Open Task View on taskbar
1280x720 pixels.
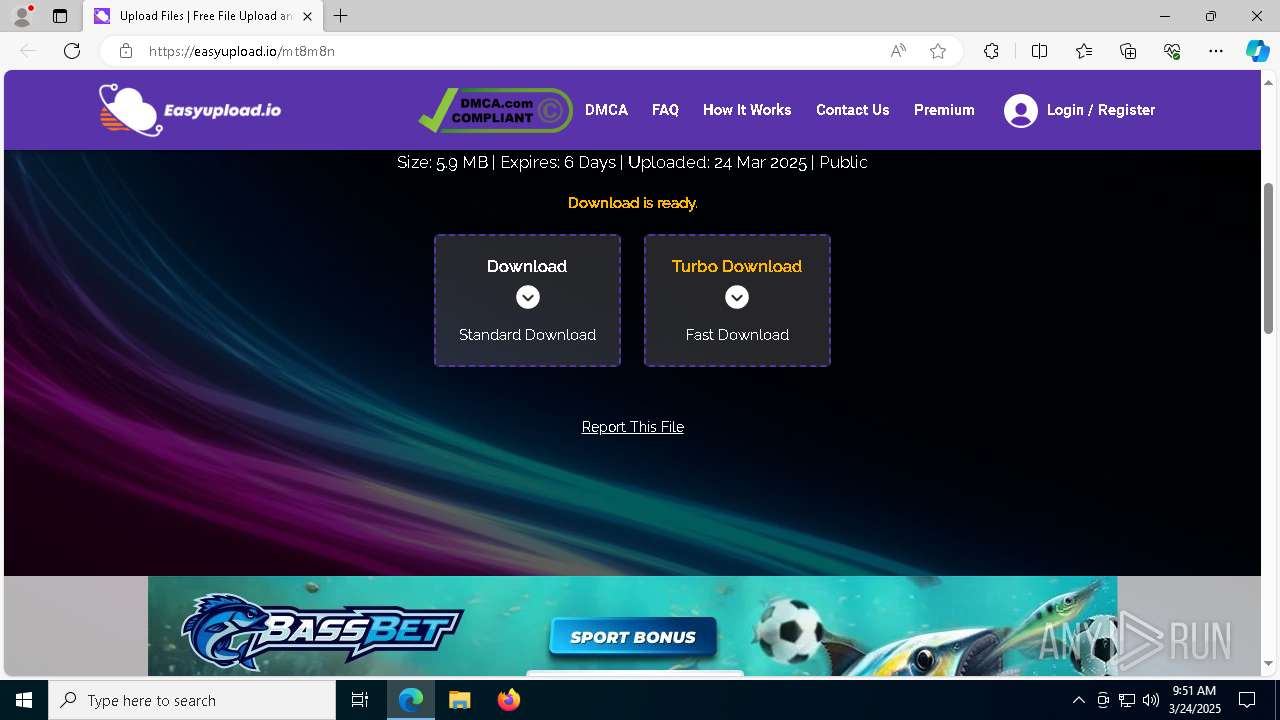[360, 700]
